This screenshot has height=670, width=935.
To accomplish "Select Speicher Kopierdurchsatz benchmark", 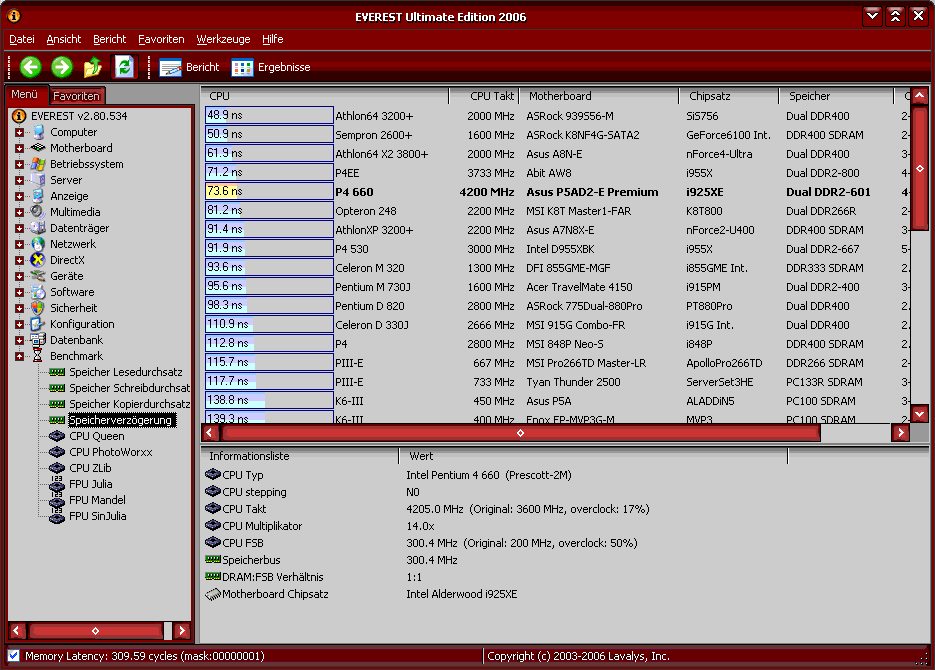I will click(x=129, y=404).
